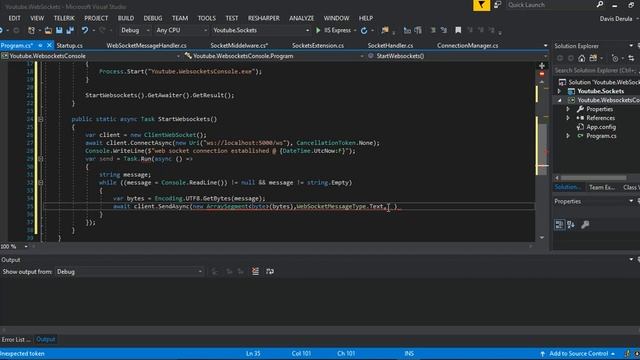640x360 pixels.
Task: Click the Save All toolbar icon
Action: click(x=70, y=30)
